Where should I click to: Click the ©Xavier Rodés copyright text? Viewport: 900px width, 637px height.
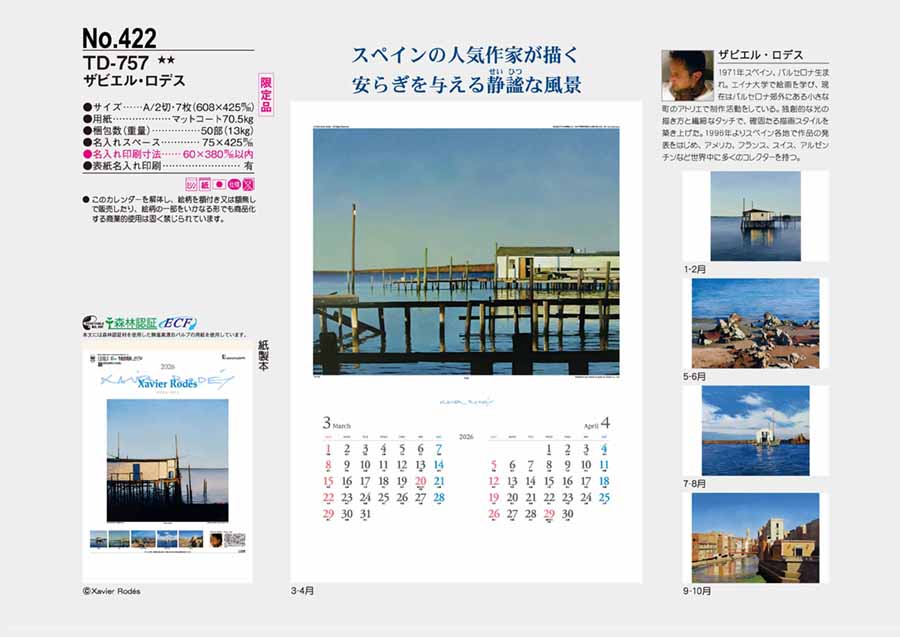tap(111, 591)
